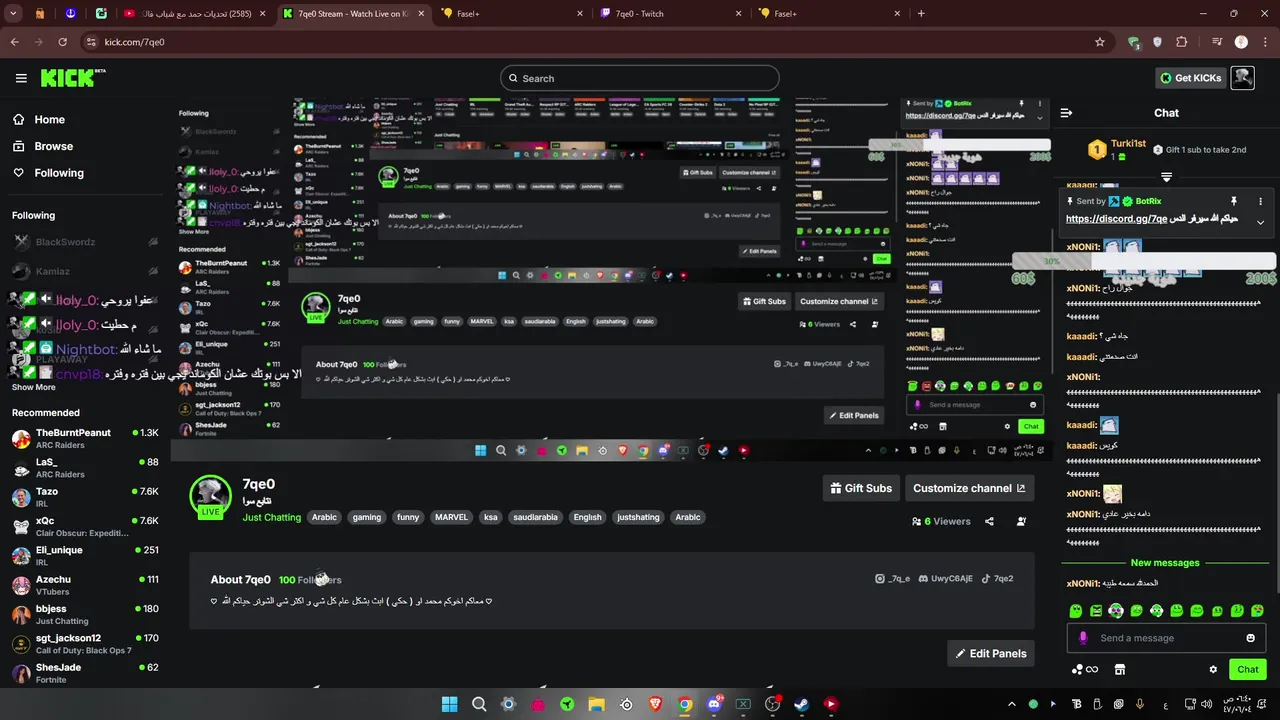
Task: Focus the Search field
Action: (640, 78)
